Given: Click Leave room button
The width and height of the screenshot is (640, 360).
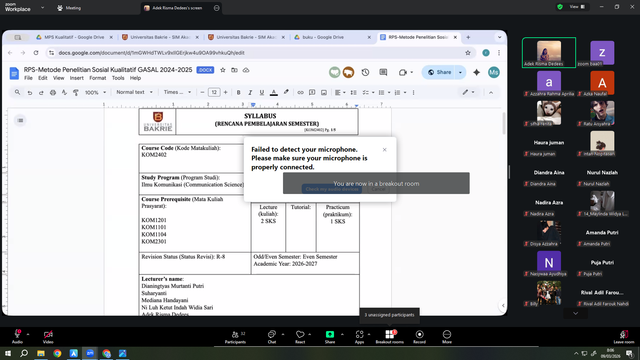Looking at the screenshot, I should (x=624, y=336).
